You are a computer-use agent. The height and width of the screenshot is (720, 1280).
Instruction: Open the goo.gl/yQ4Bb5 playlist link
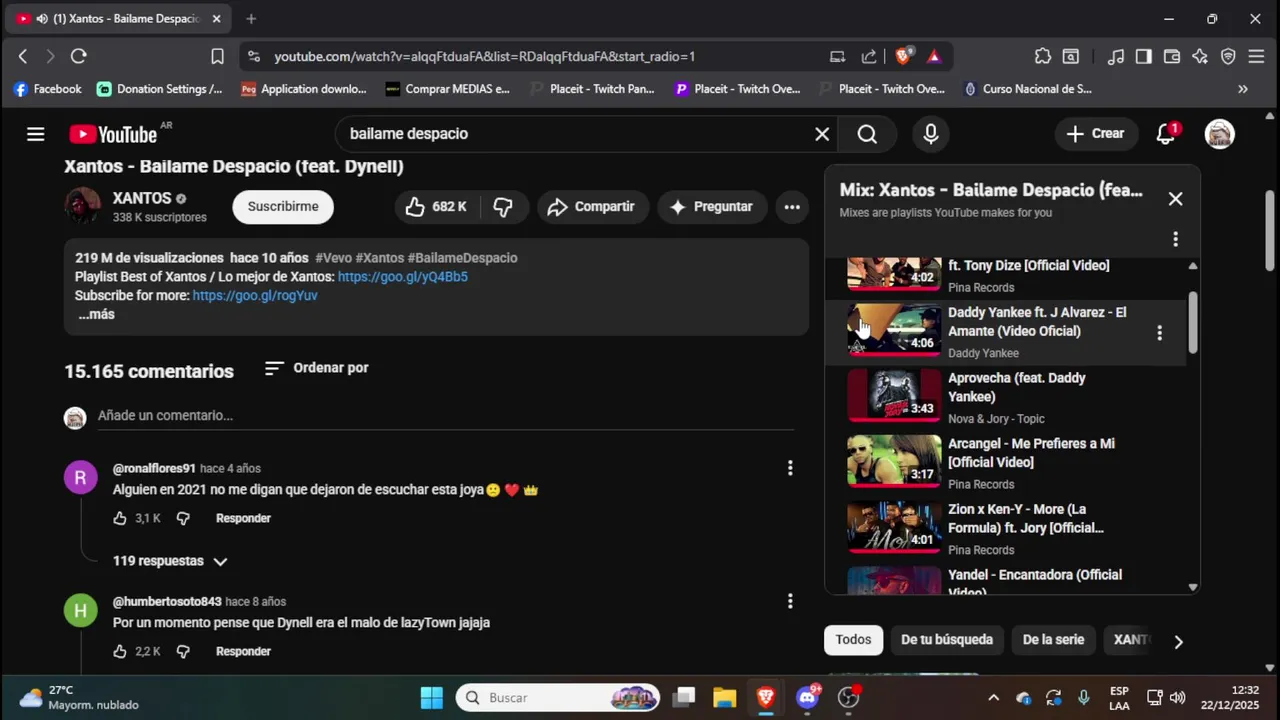tap(403, 277)
